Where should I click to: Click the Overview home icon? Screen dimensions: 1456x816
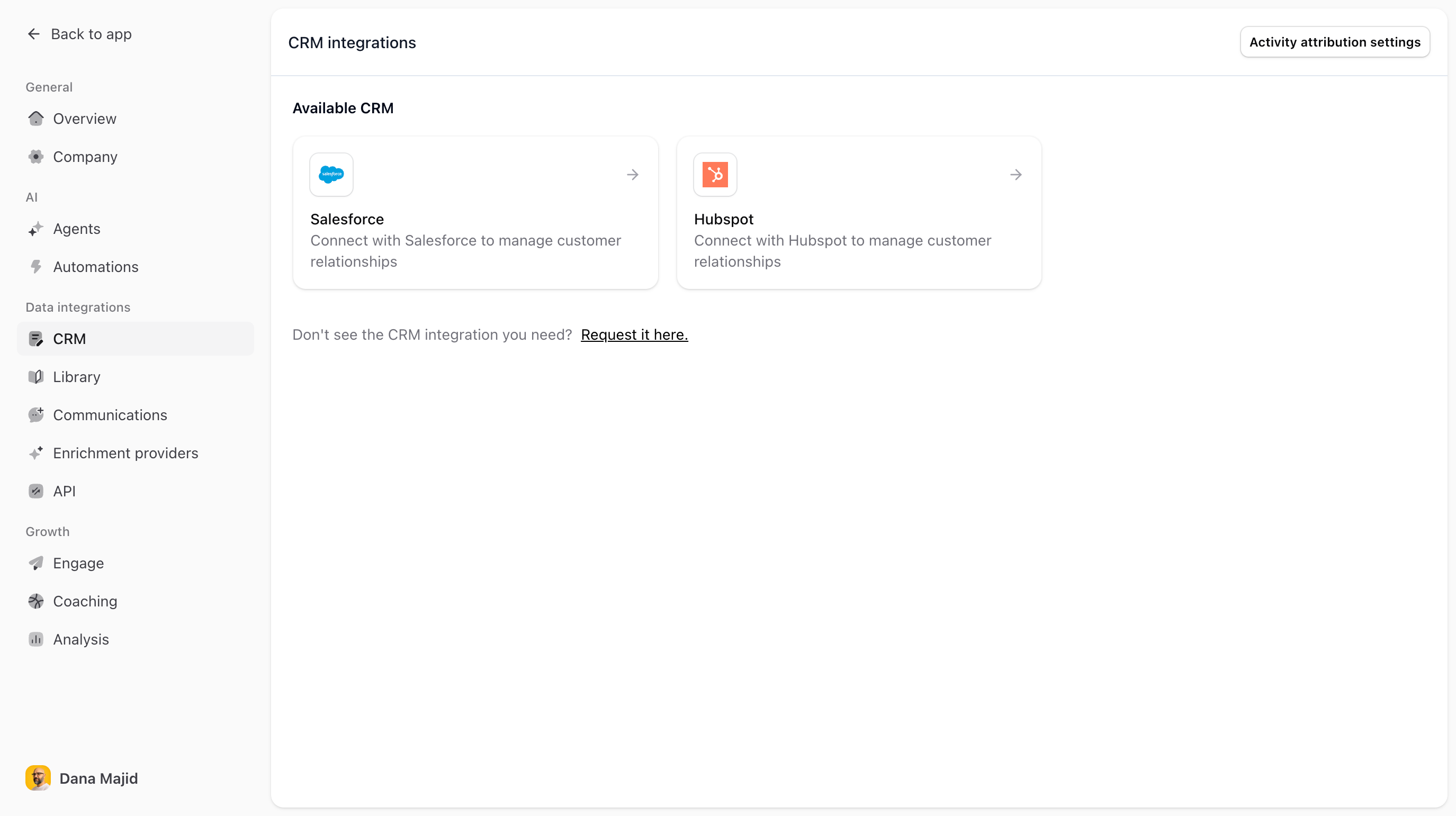35,119
